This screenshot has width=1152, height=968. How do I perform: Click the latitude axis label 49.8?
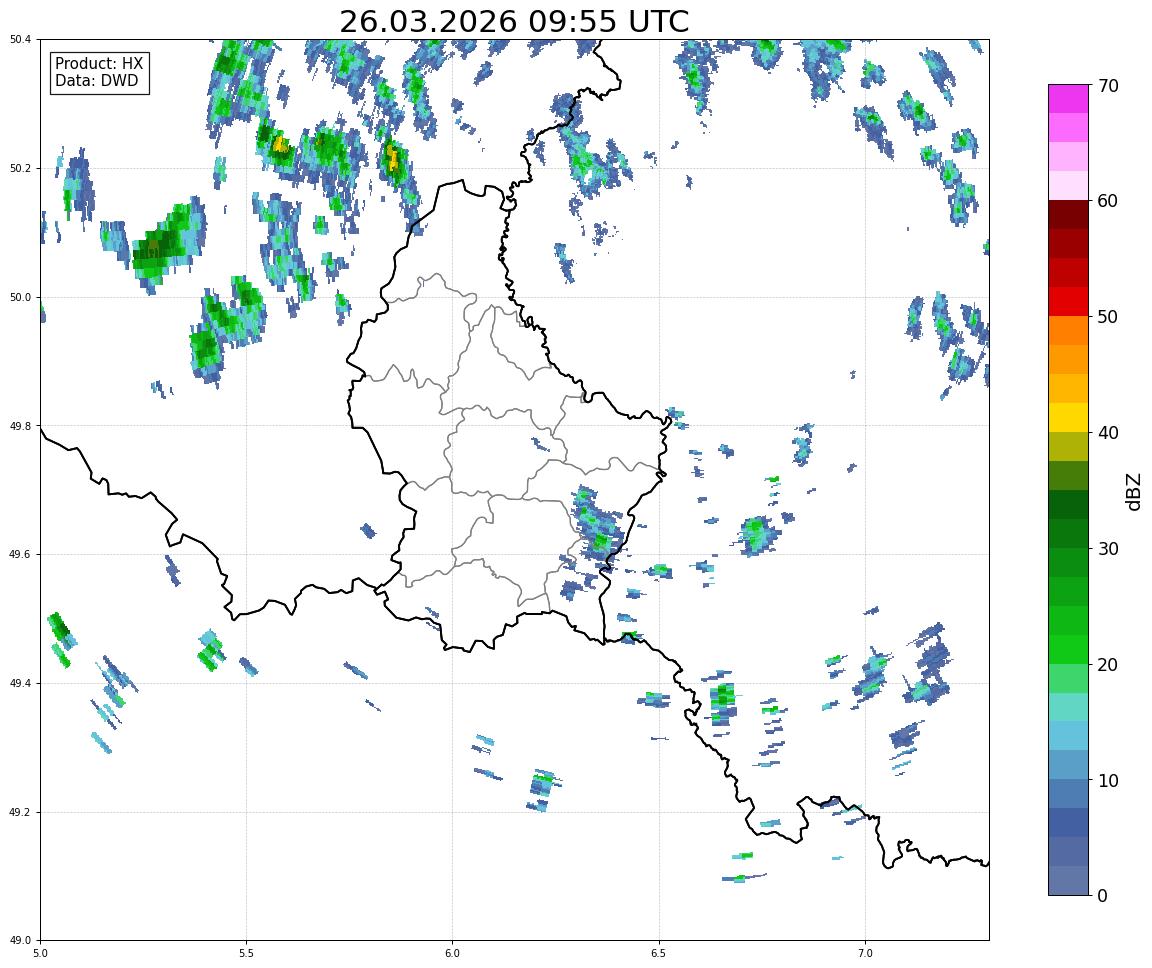pos(20,426)
